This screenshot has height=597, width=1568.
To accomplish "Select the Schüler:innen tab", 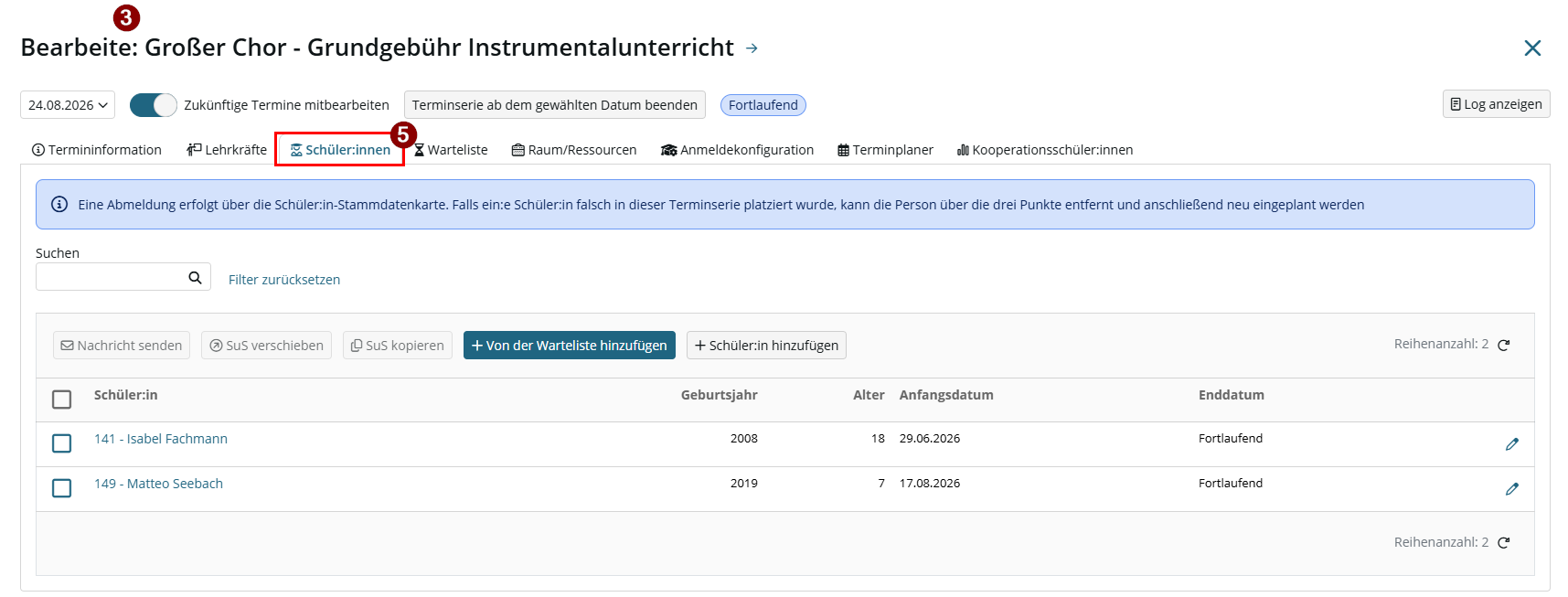I will point(340,150).
